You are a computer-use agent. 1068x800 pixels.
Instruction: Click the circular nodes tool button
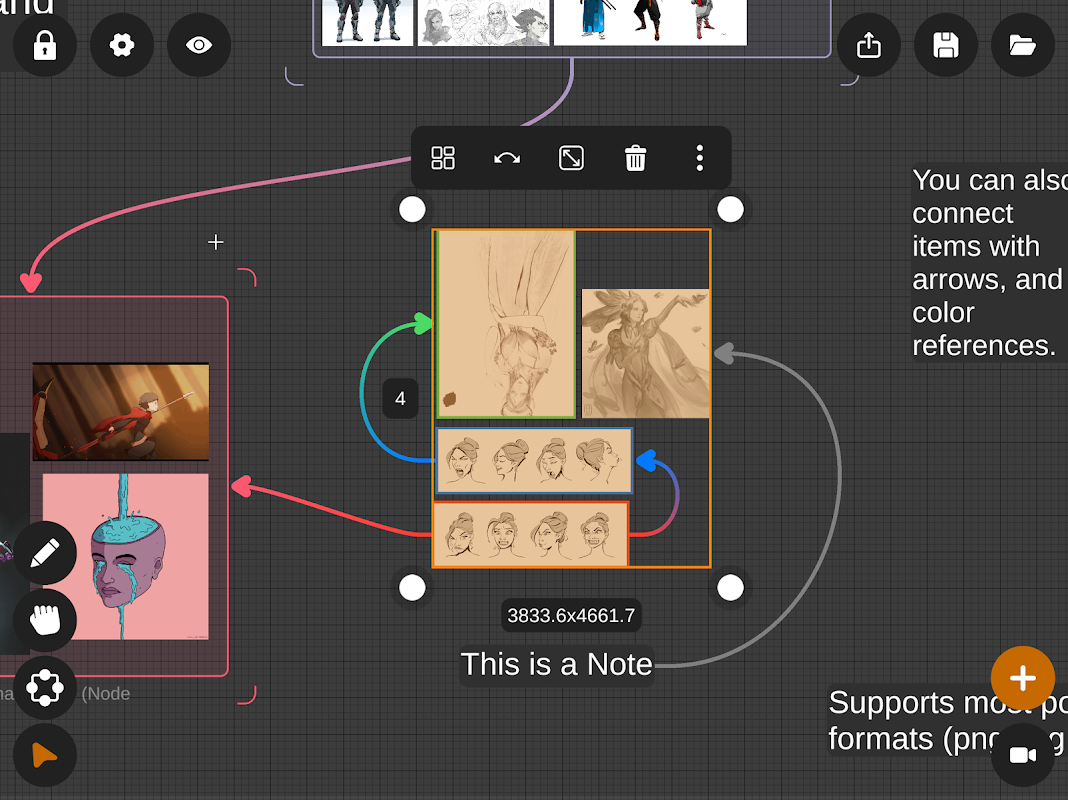tap(45, 688)
